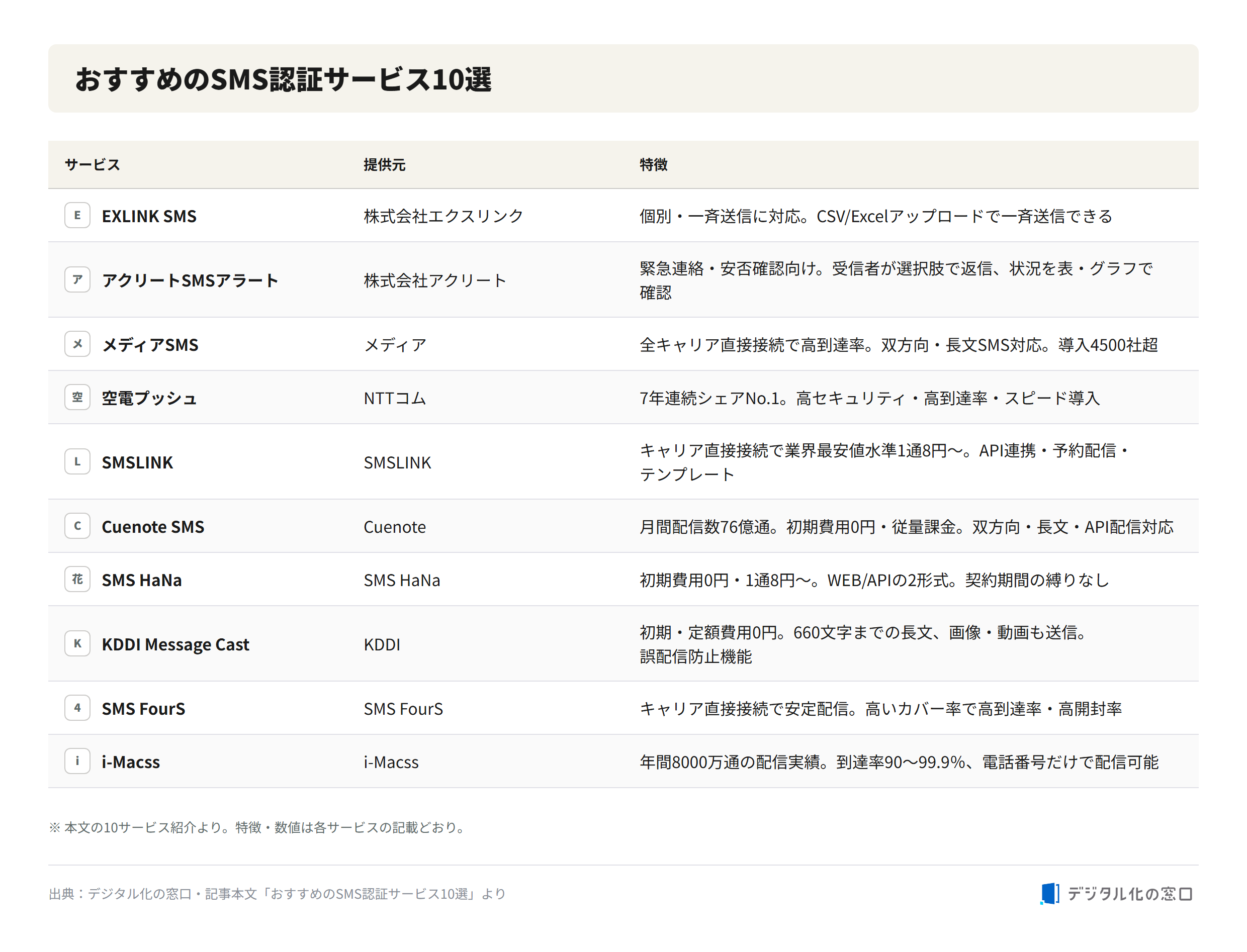Click the 特徴 column header
Image resolution: width=1247 pixels, height=952 pixels.
[x=653, y=164]
